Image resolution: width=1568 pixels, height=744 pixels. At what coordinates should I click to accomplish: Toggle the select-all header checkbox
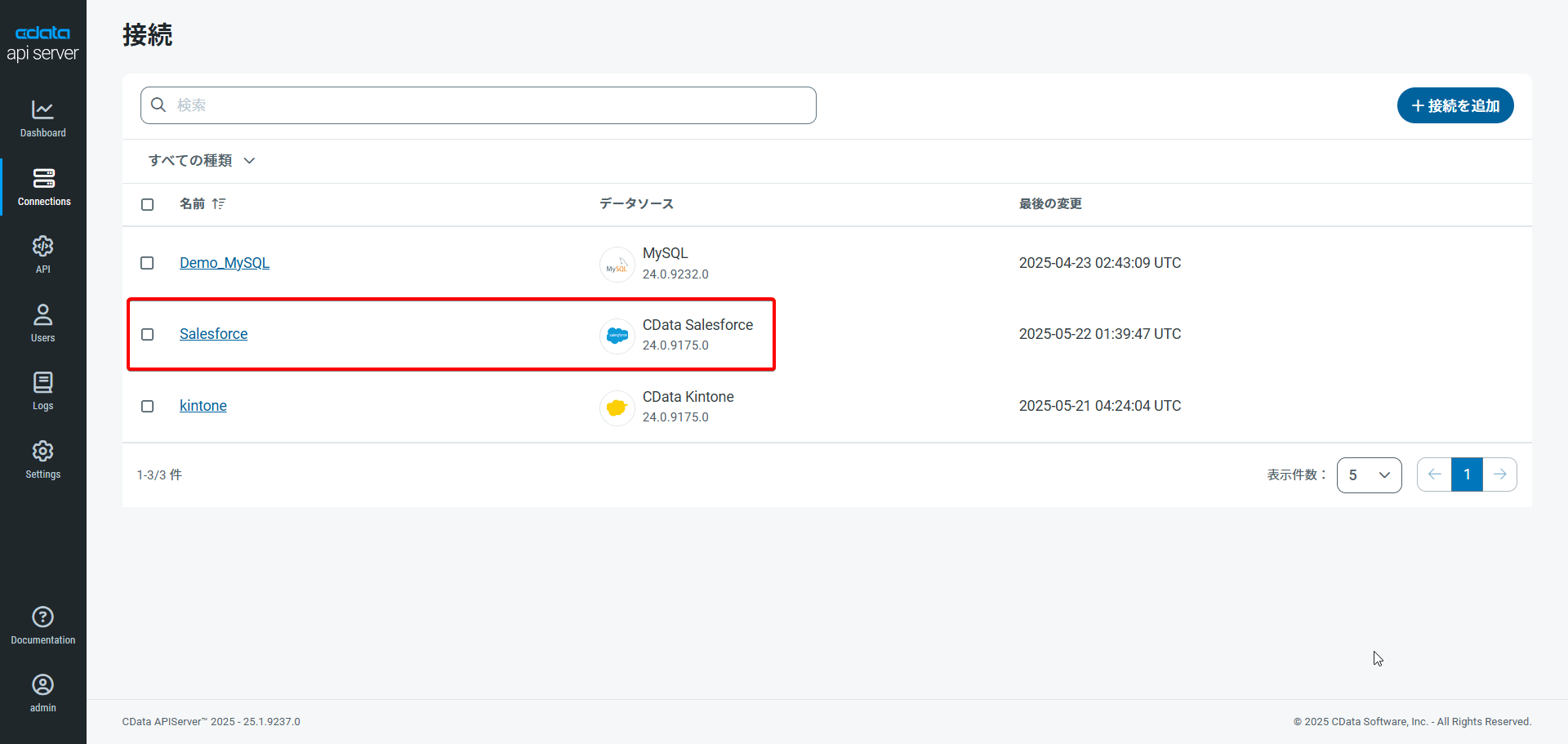pos(147,204)
